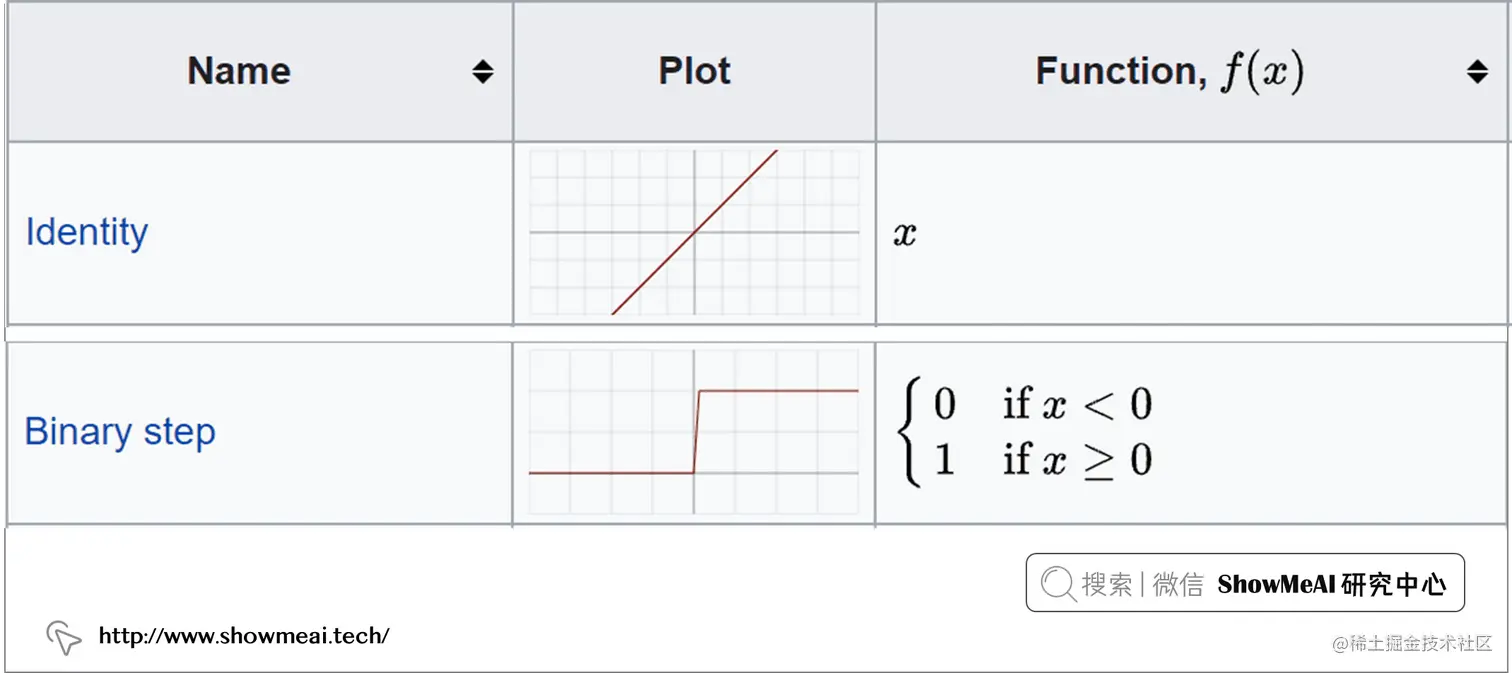Click the '1 if x ≥ 0' case
Image resolution: width=1512 pixels, height=673 pixels.
click(1043, 460)
